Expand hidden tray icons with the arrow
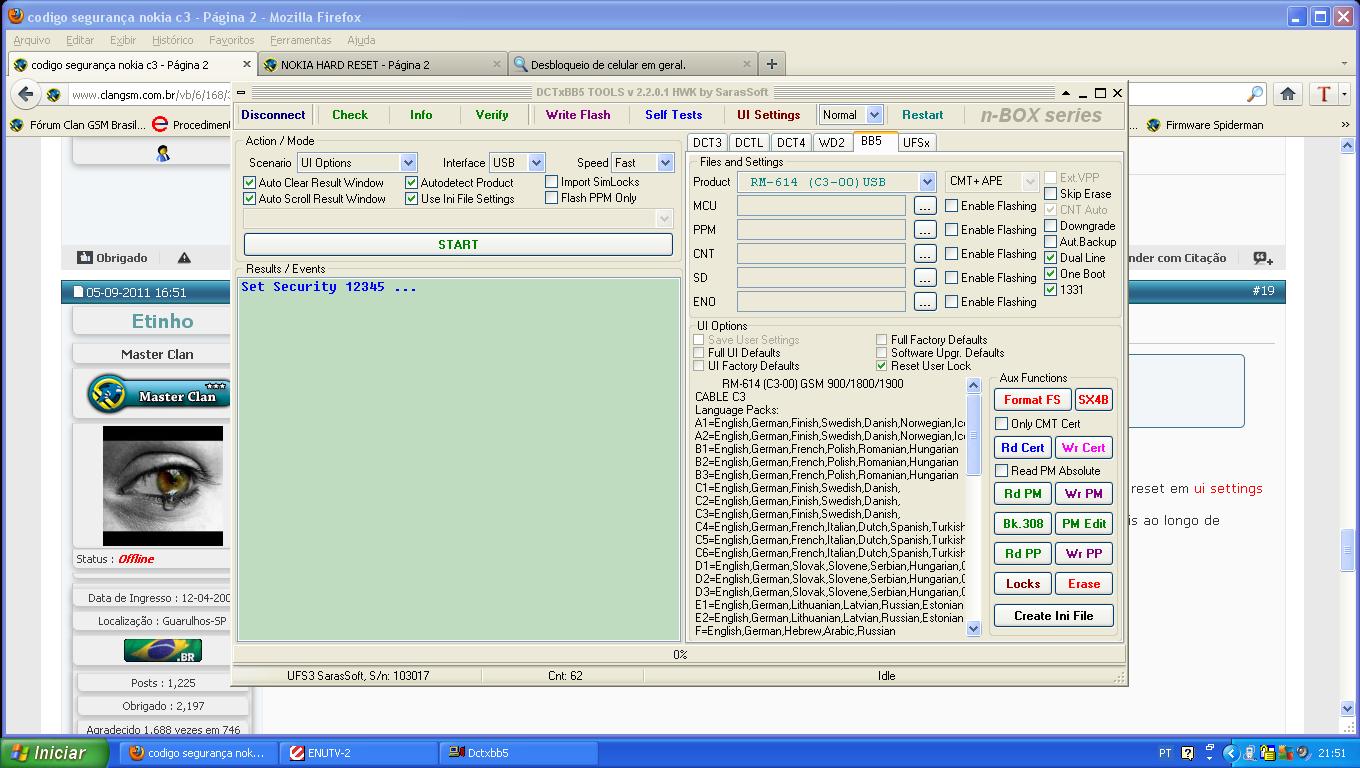 (x=1231, y=753)
